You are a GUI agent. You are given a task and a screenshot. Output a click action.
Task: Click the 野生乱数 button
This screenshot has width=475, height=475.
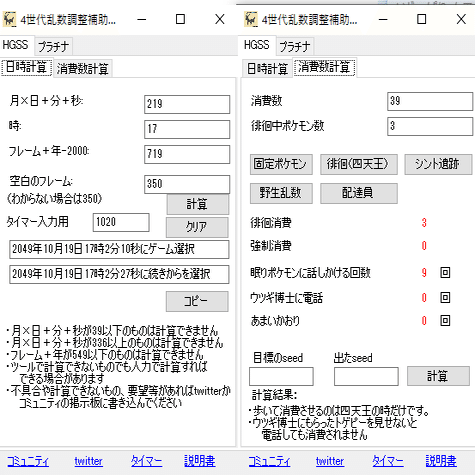pyautogui.click(x=281, y=193)
